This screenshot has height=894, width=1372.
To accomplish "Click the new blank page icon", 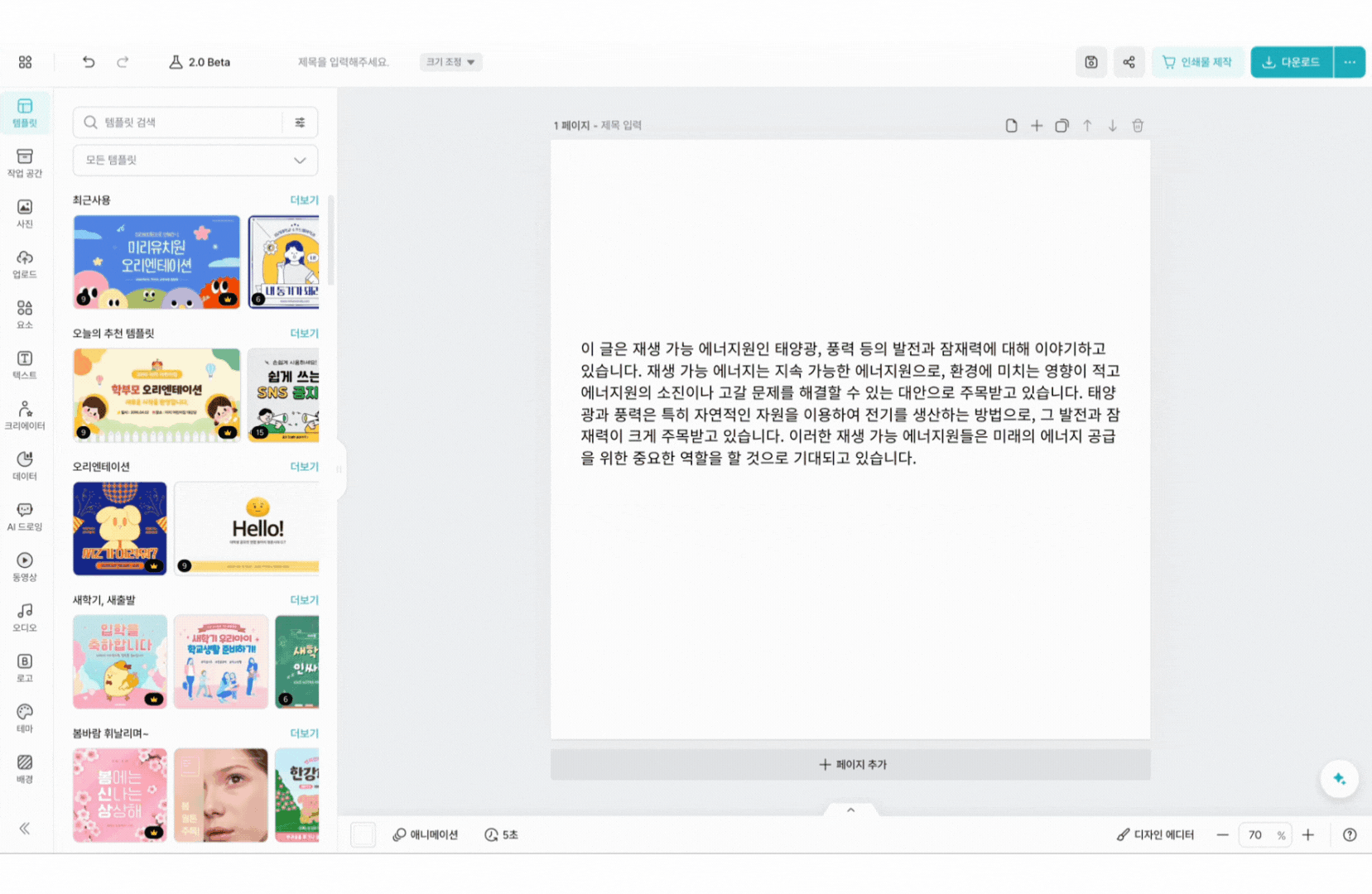I will click(x=1011, y=126).
